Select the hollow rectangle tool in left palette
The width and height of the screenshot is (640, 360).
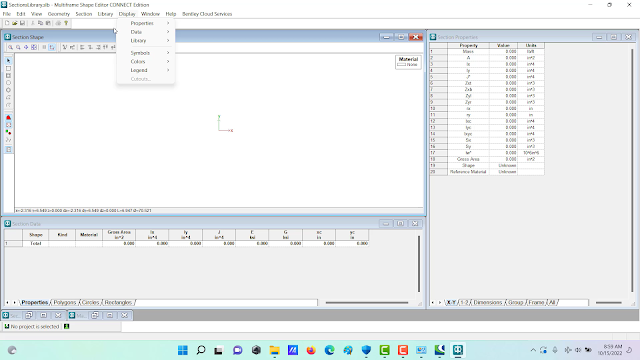click(x=9, y=76)
